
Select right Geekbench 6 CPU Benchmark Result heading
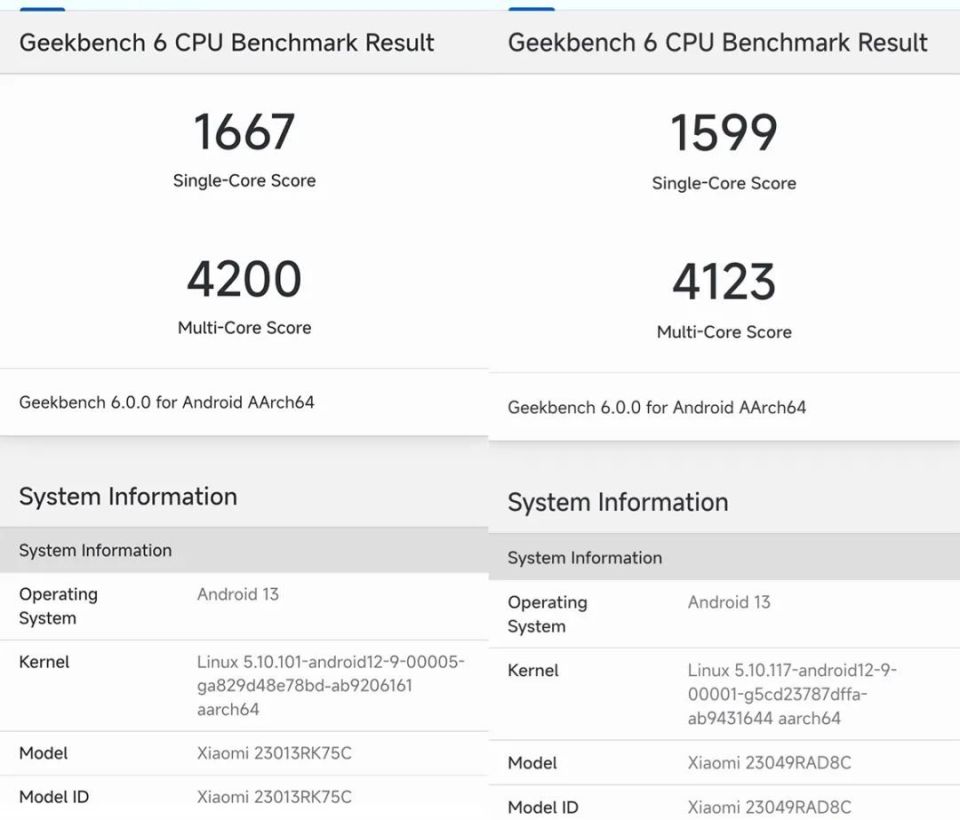717,42
